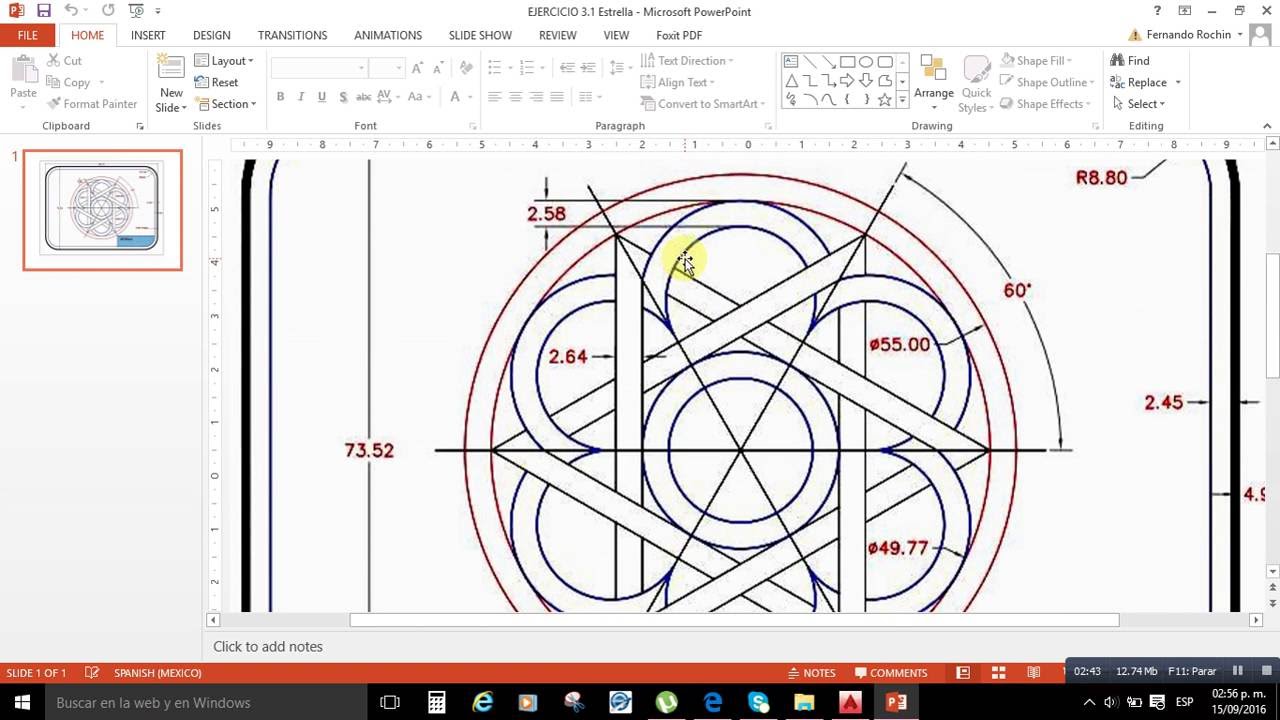Click the Reset slide button
This screenshot has width=1280, height=720.
click(x=216, y=82)
